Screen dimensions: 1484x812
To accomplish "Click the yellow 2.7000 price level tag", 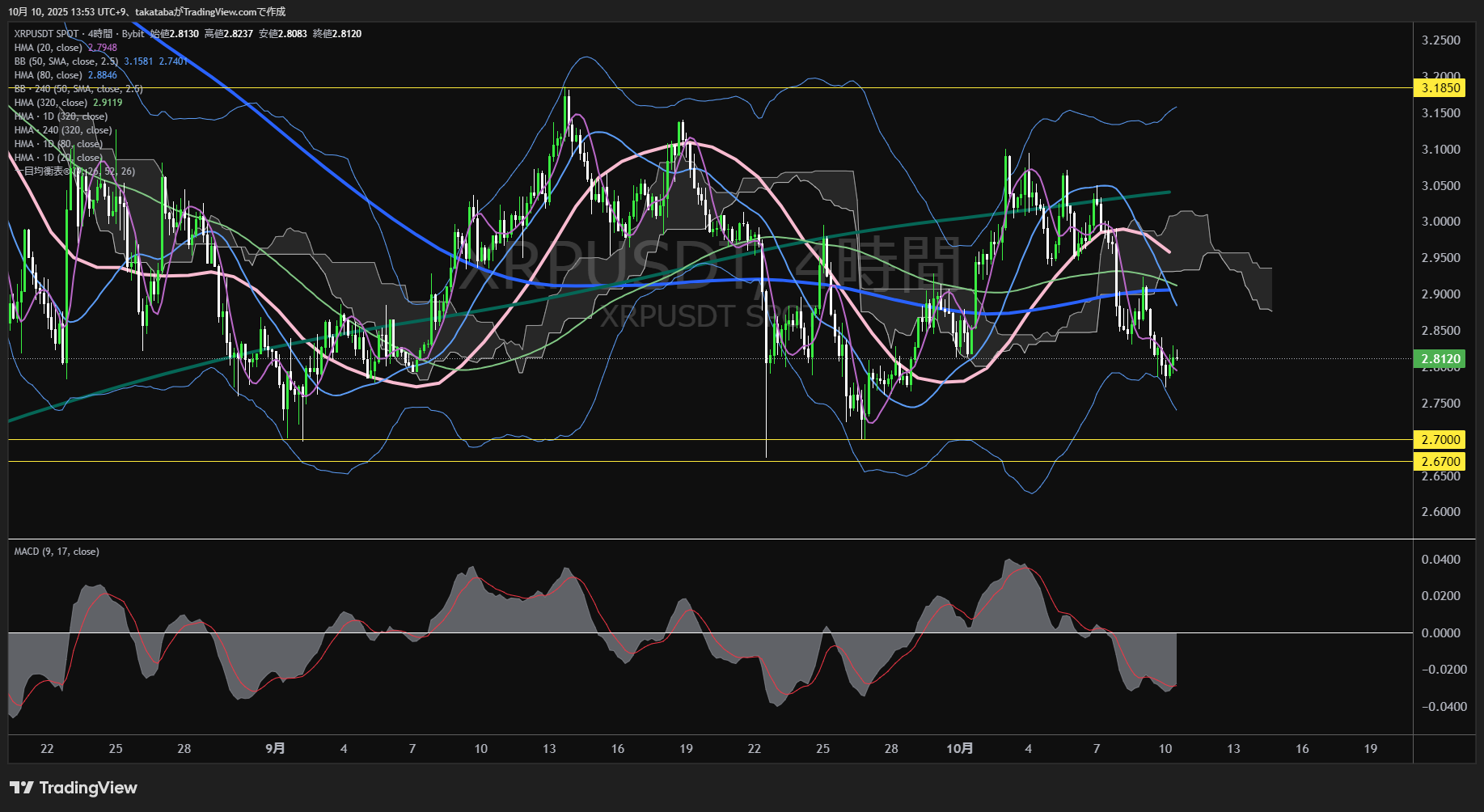I will 1440,440.
